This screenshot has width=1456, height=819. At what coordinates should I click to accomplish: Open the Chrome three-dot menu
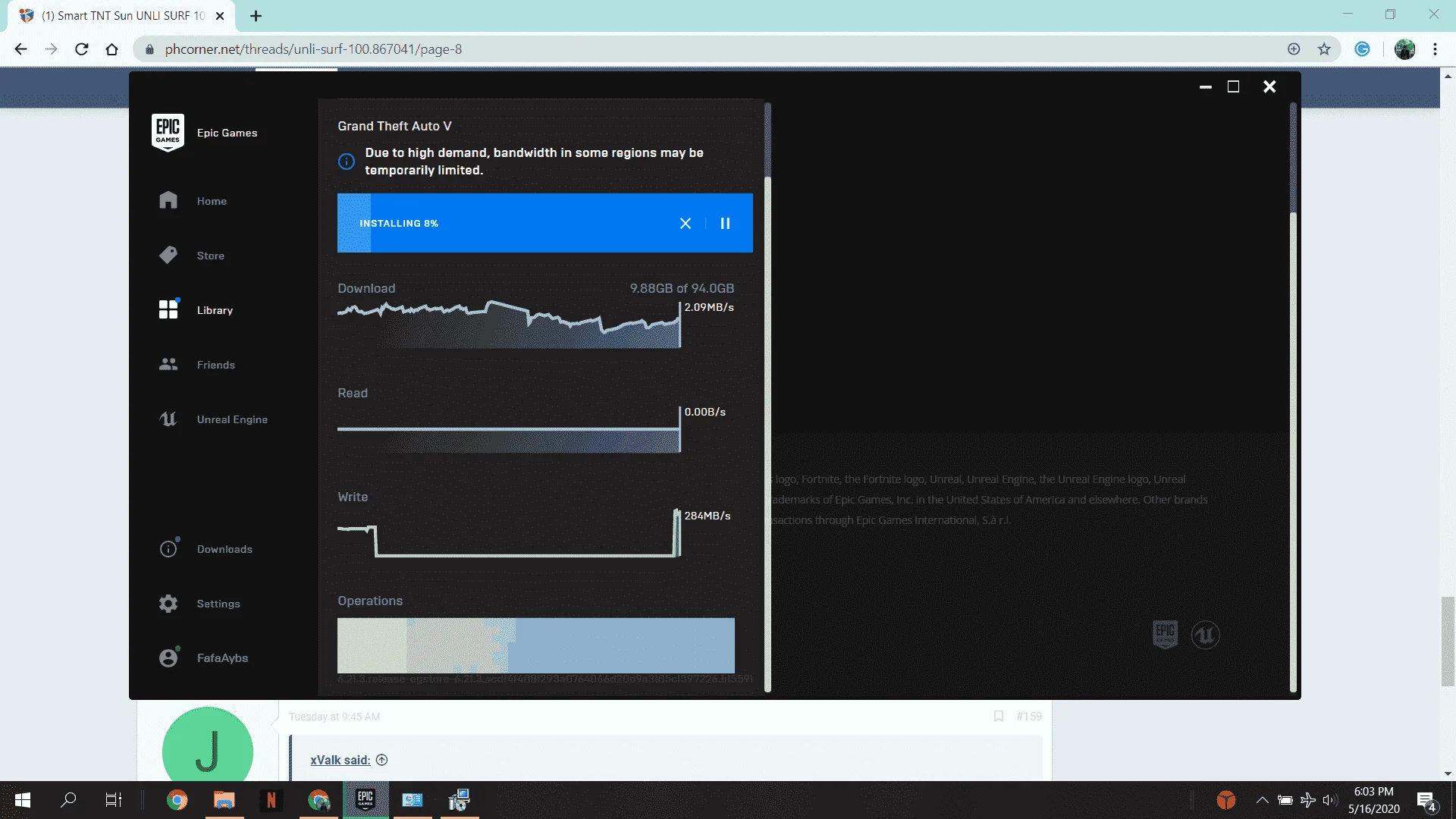tap(1436, 49)
